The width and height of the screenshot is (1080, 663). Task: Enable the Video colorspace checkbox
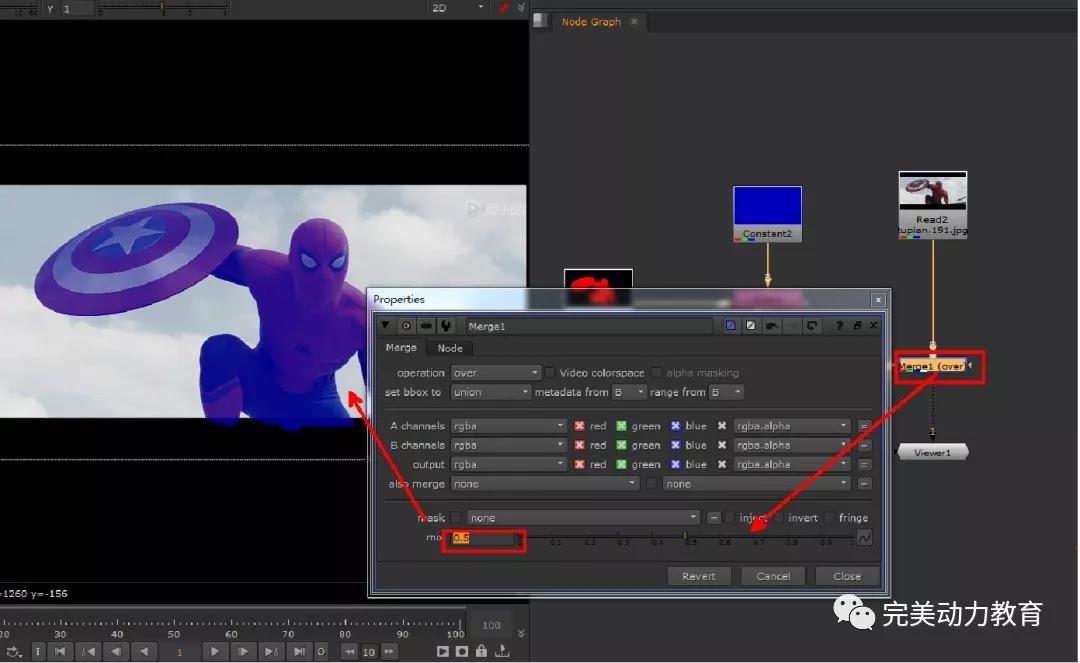(x=550, y=372)
